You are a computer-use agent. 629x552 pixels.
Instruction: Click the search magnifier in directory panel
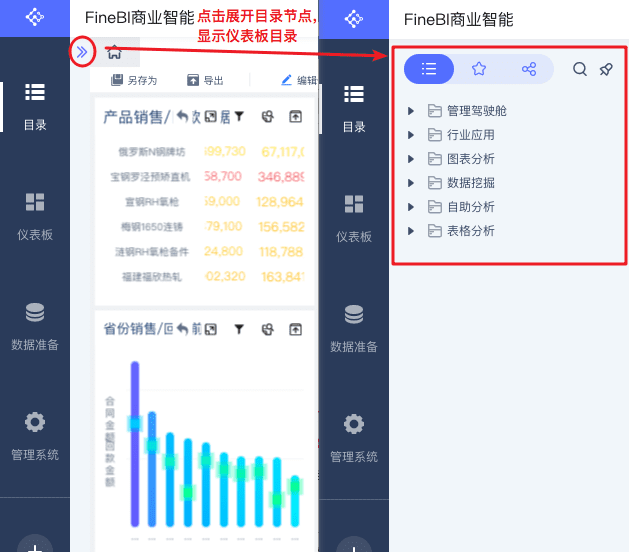pos(580,69)
